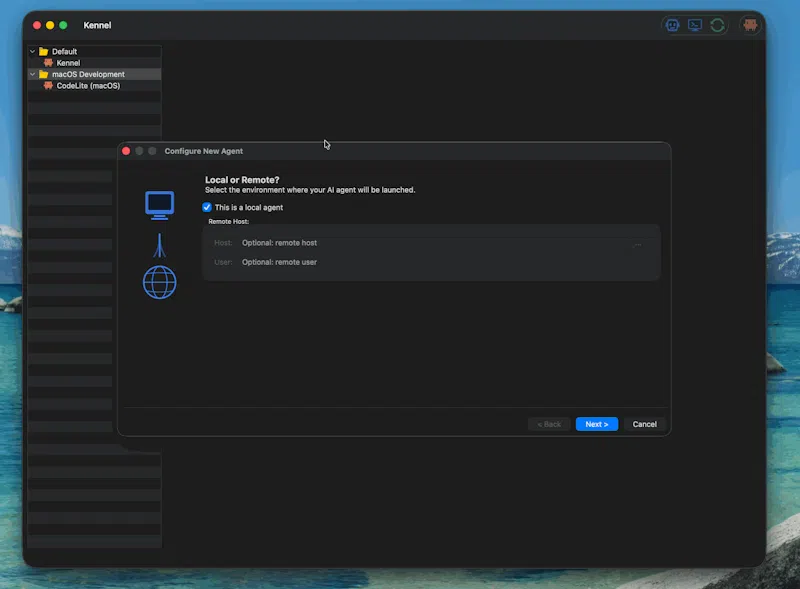Click the ellipsis browse button beside Host

[x=638, y=244]
